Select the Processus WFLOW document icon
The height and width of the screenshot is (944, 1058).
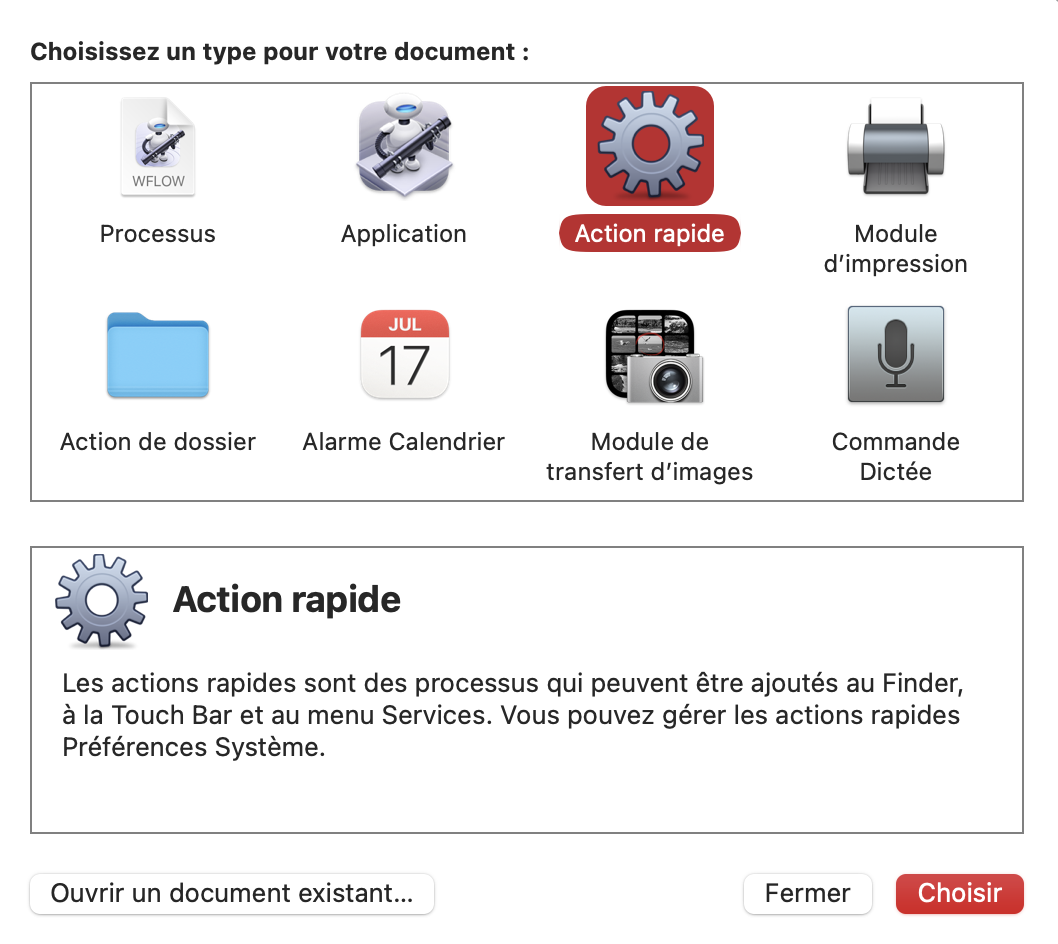(158, 146)
